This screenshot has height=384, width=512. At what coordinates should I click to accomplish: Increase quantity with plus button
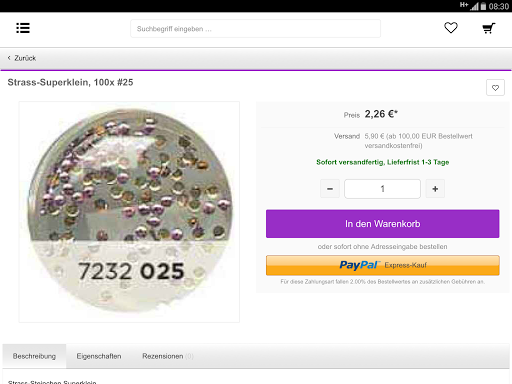point(435,189)
